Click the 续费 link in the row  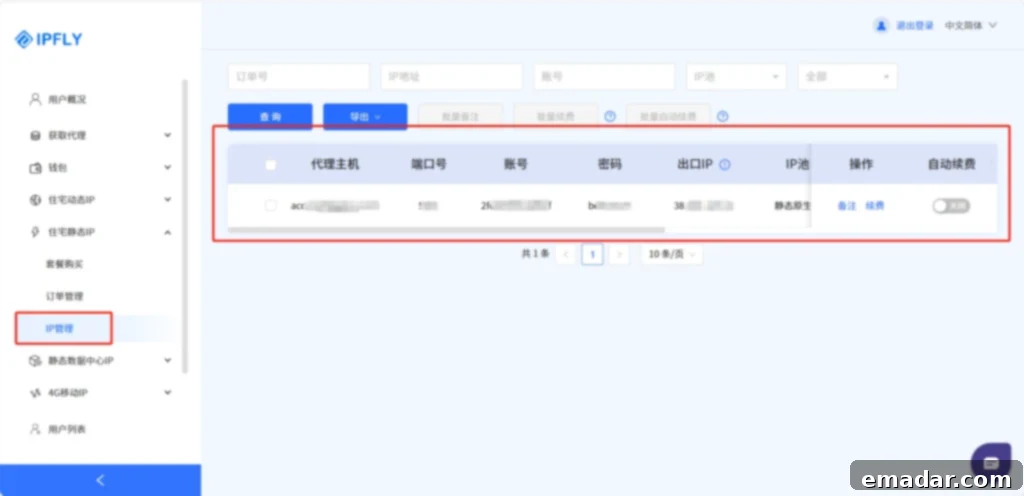[874, 206]
